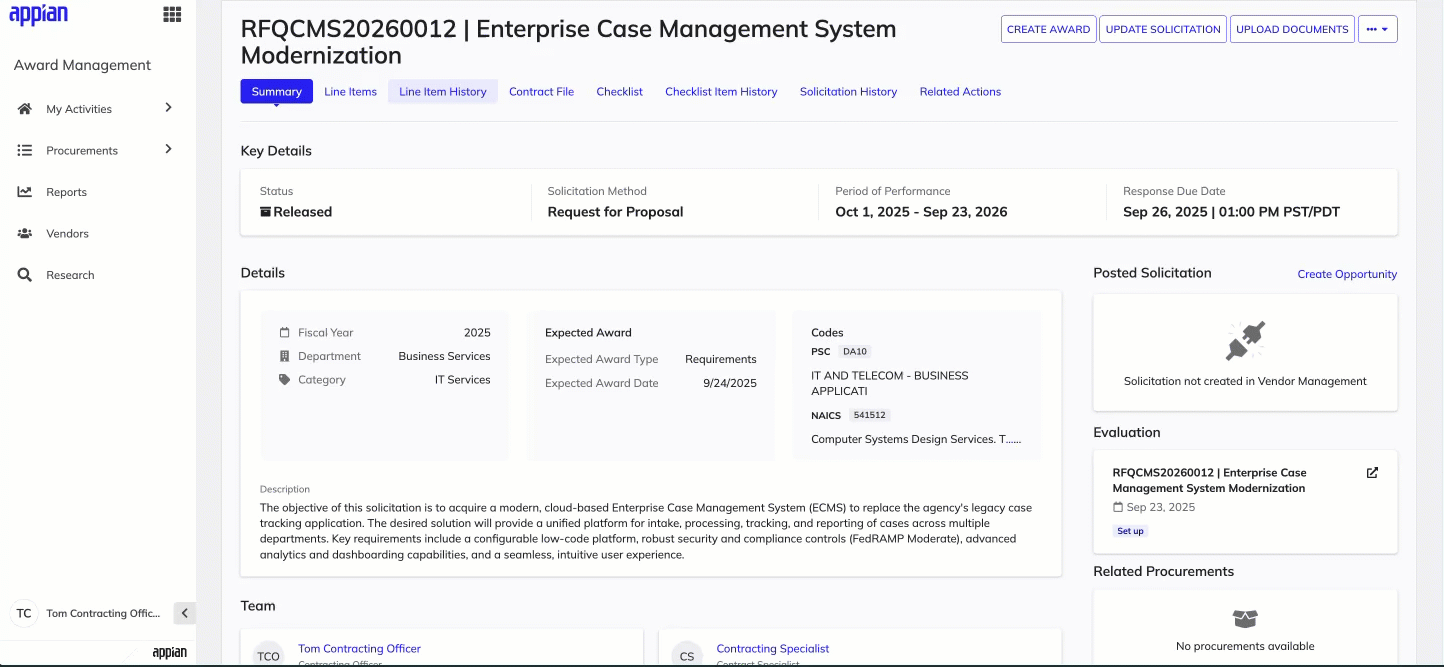
Task: Click the Set up status badge
Action: point(1130,531)
